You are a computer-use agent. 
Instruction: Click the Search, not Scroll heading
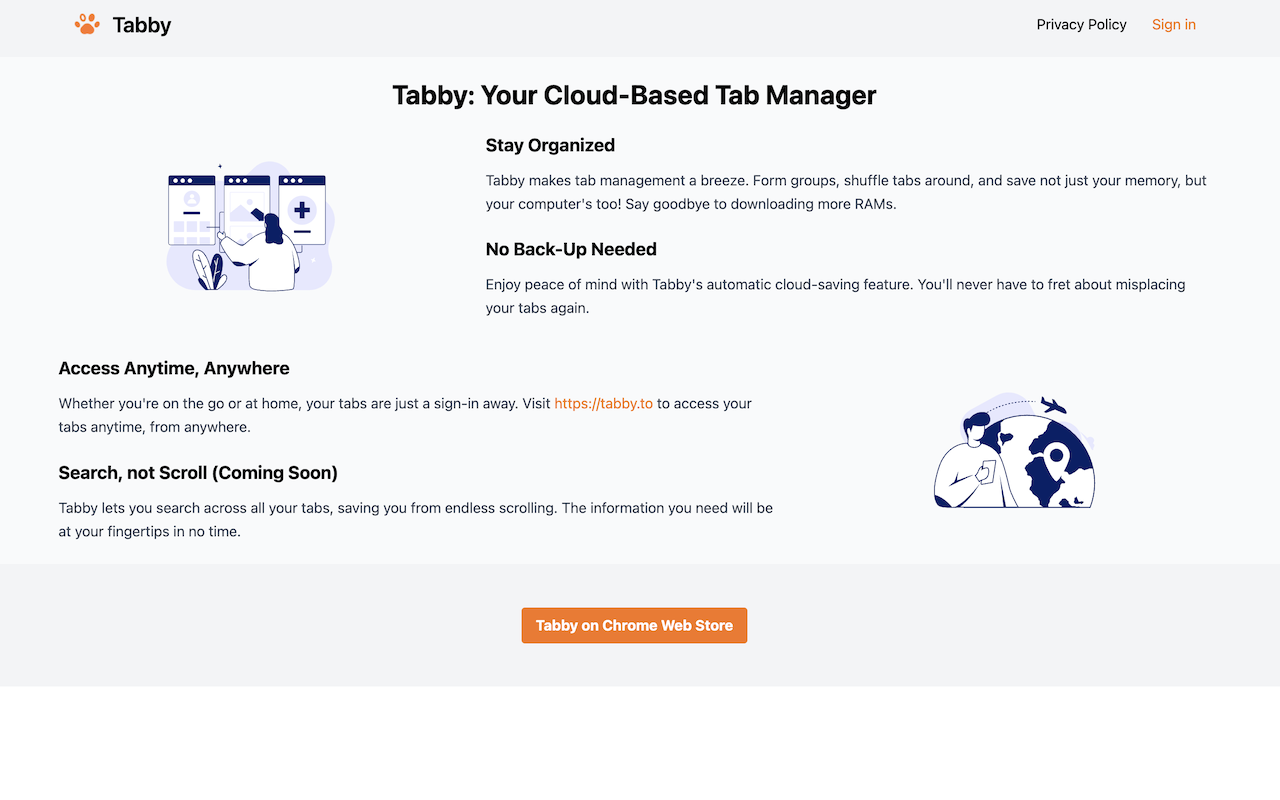tap(198, 472)
